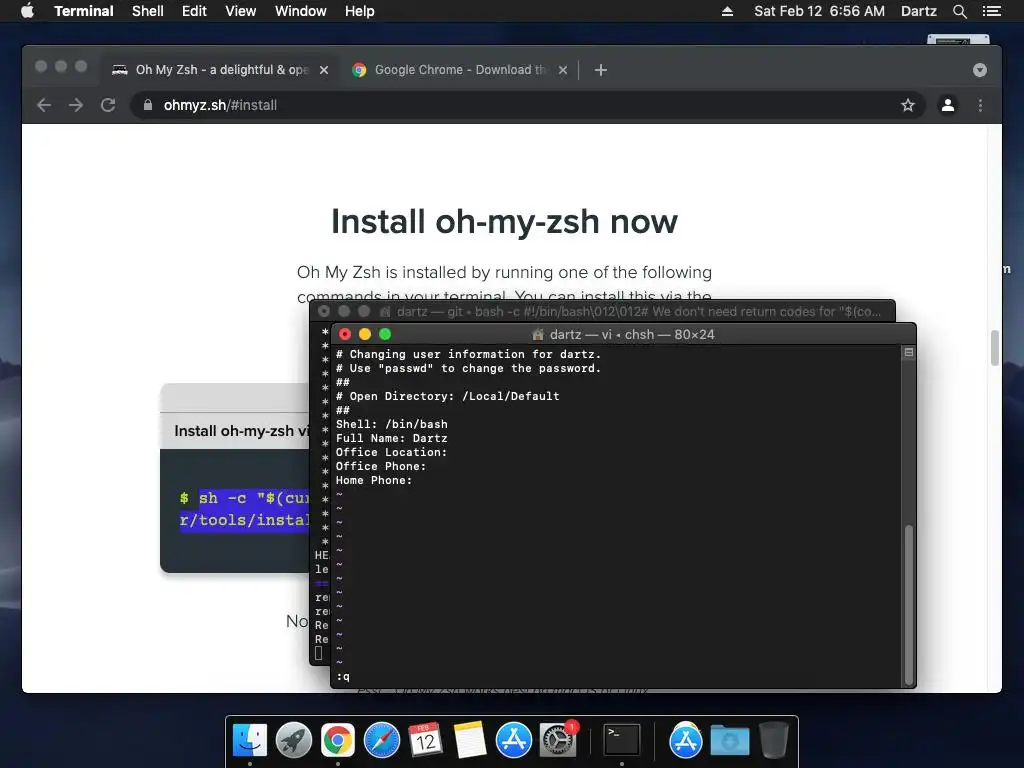This screenshot has width=1024, height=768.
Task: Click the 'Shell: /bin/bash' line in vi
Action: 392,424
